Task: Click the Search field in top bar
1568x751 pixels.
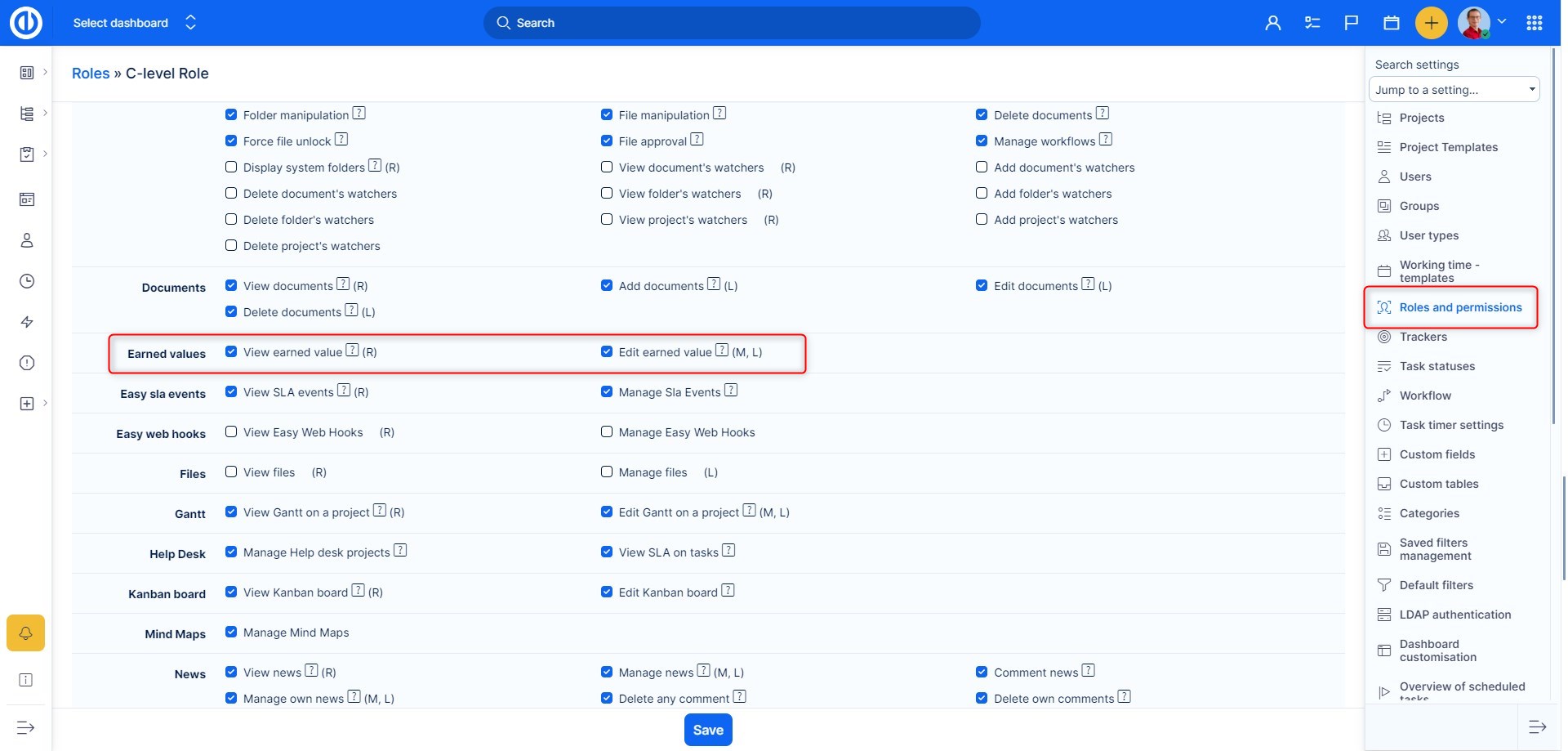Action: (x=732, y=23)
